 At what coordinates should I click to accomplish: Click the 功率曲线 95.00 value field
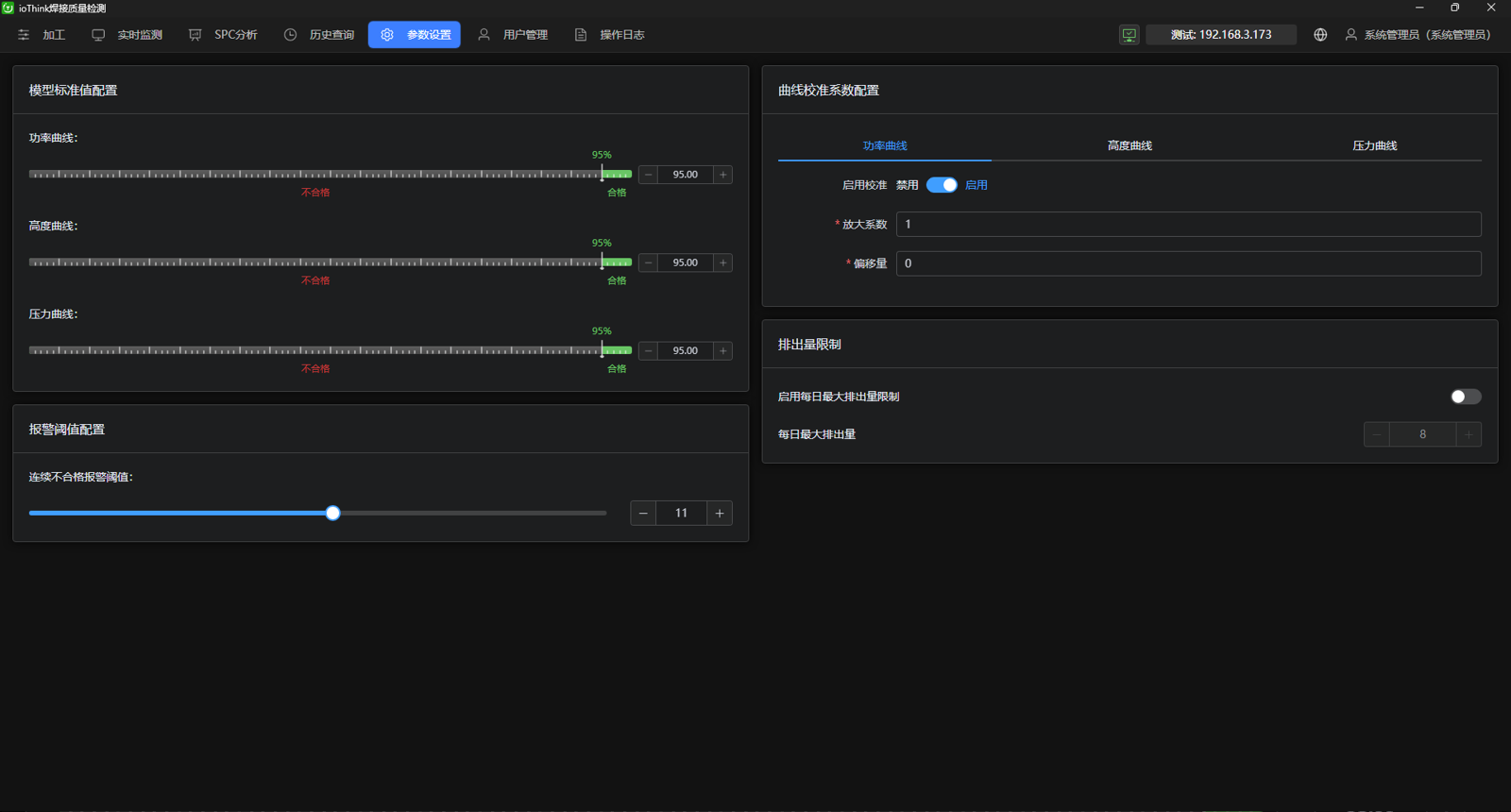pos(686,175)
